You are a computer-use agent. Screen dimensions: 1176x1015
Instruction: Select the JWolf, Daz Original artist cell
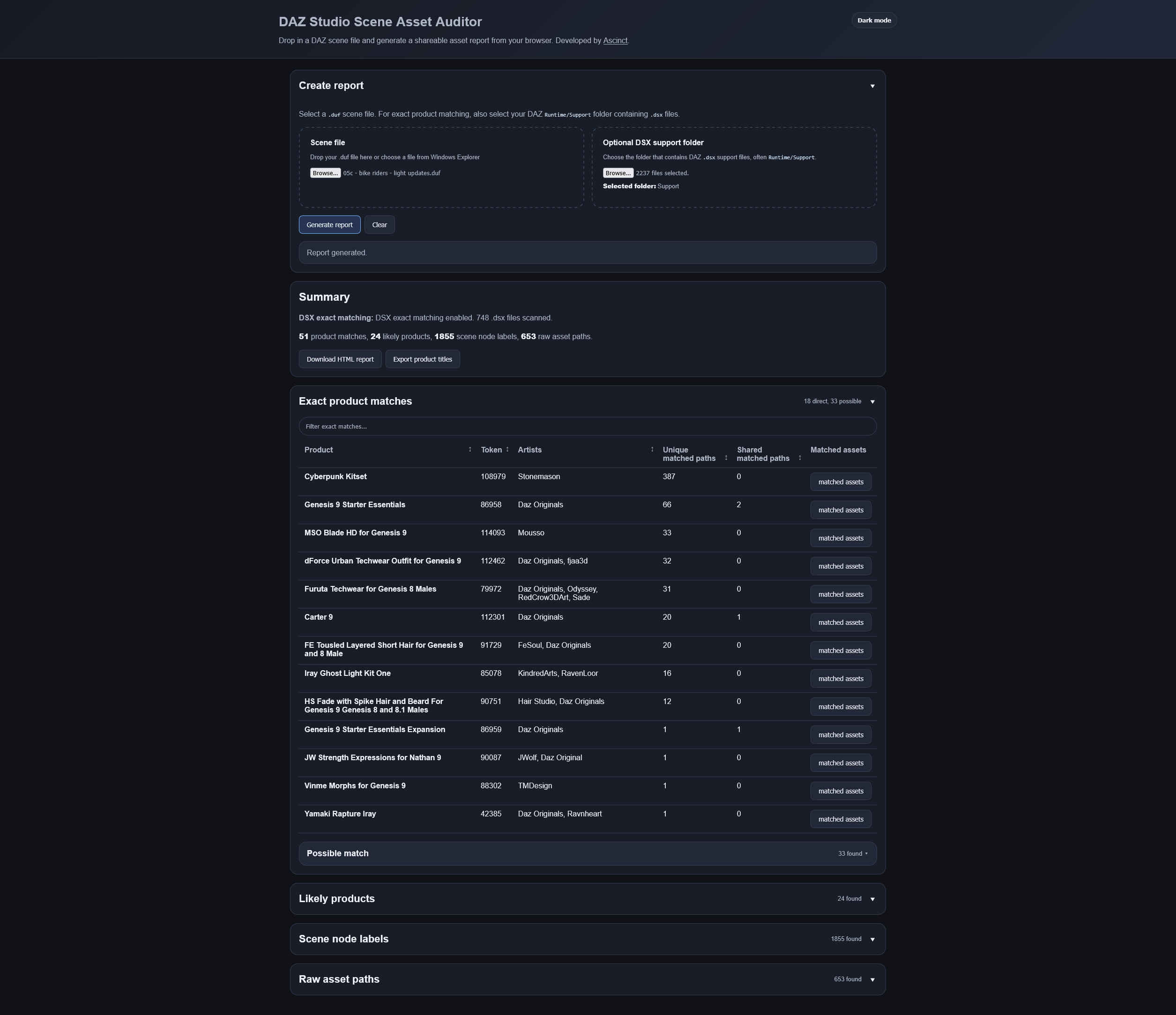tap(550, 757)
